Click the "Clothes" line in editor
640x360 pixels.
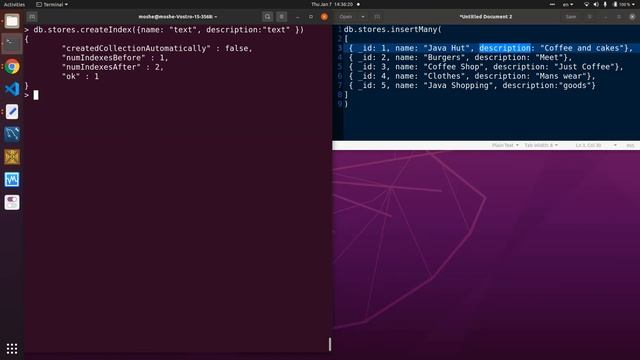click(472, 76)
